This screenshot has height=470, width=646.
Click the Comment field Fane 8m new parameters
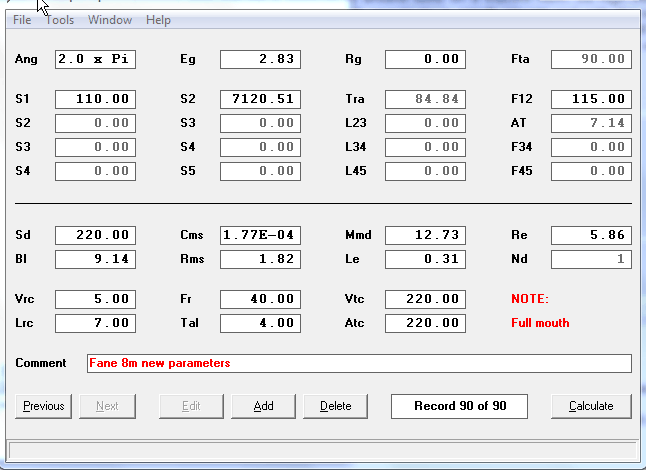(359, 363)
